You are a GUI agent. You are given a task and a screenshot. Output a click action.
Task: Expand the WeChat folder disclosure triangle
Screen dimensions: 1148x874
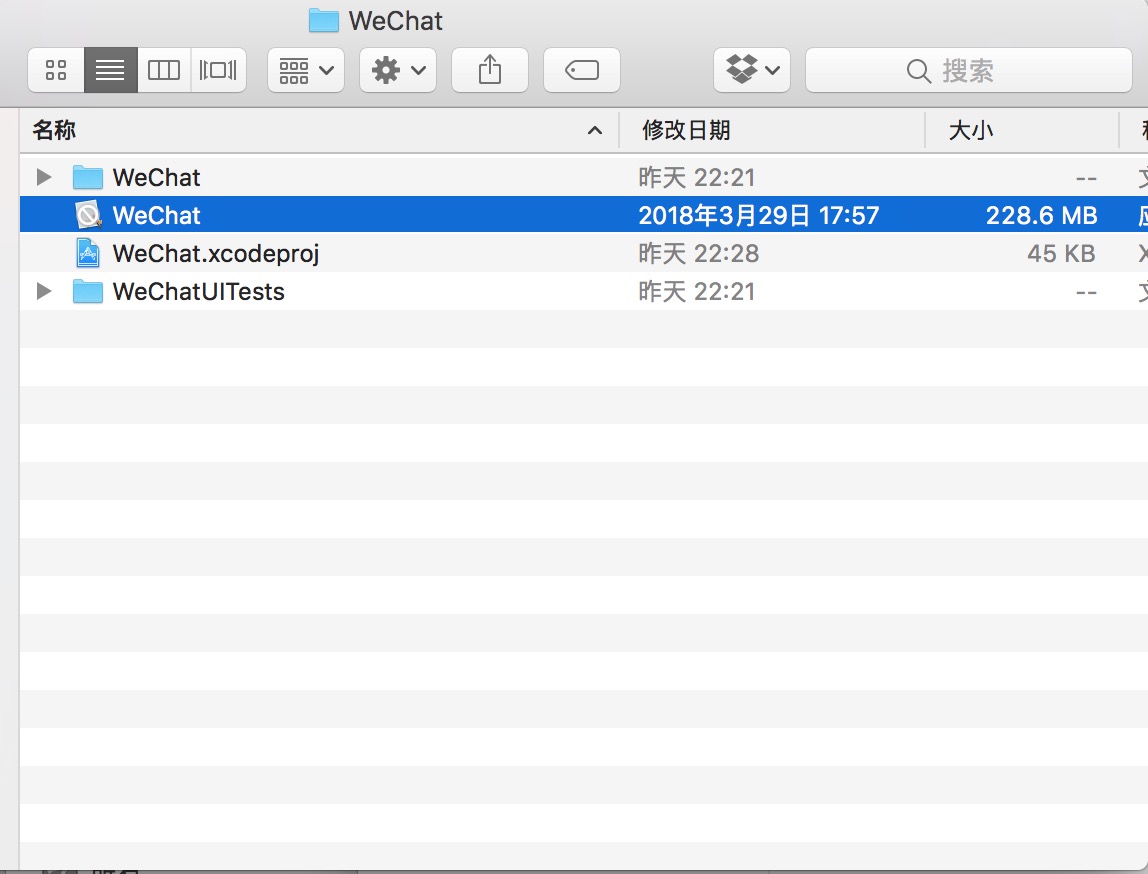point(44,176)
